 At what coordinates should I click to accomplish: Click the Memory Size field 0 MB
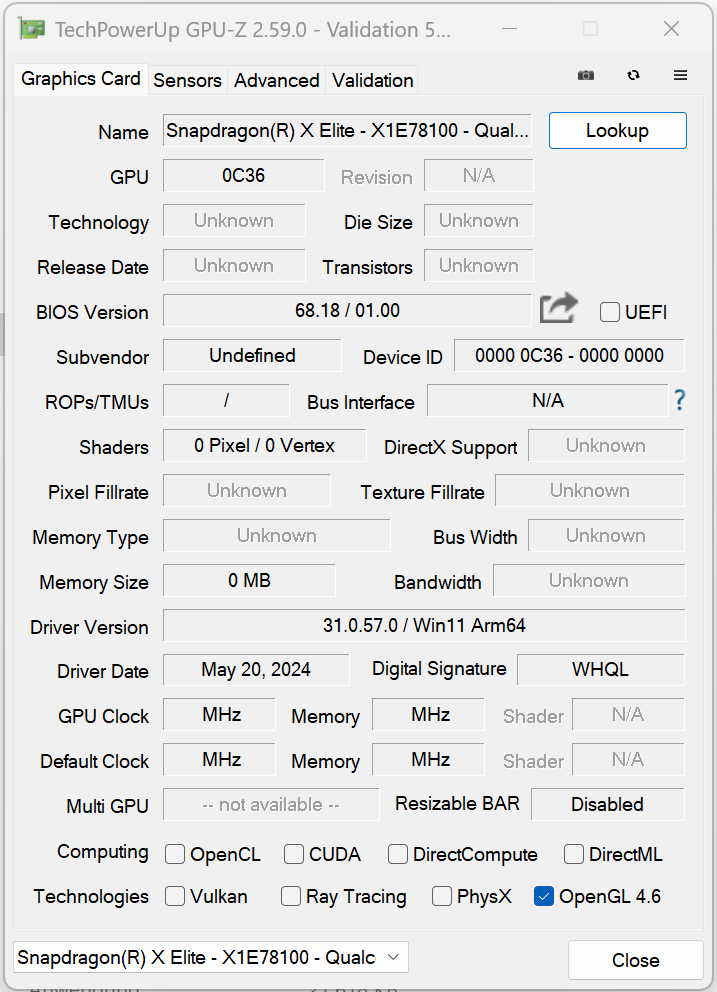(249, 580)
